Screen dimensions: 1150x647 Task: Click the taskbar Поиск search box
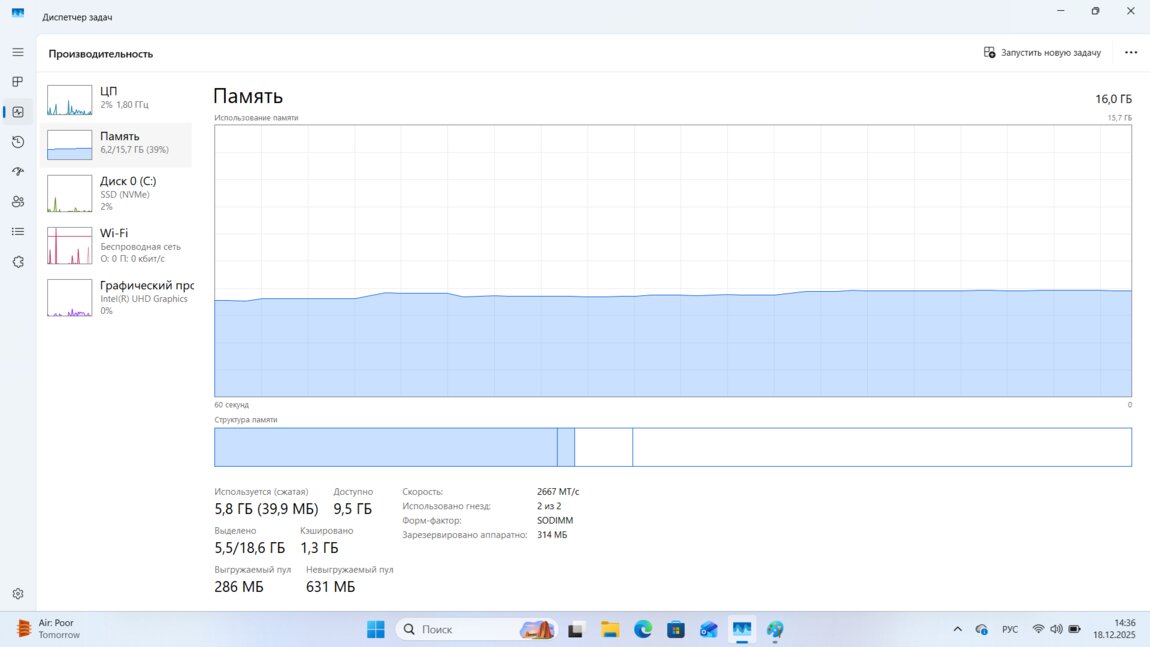tap(460, 629)
